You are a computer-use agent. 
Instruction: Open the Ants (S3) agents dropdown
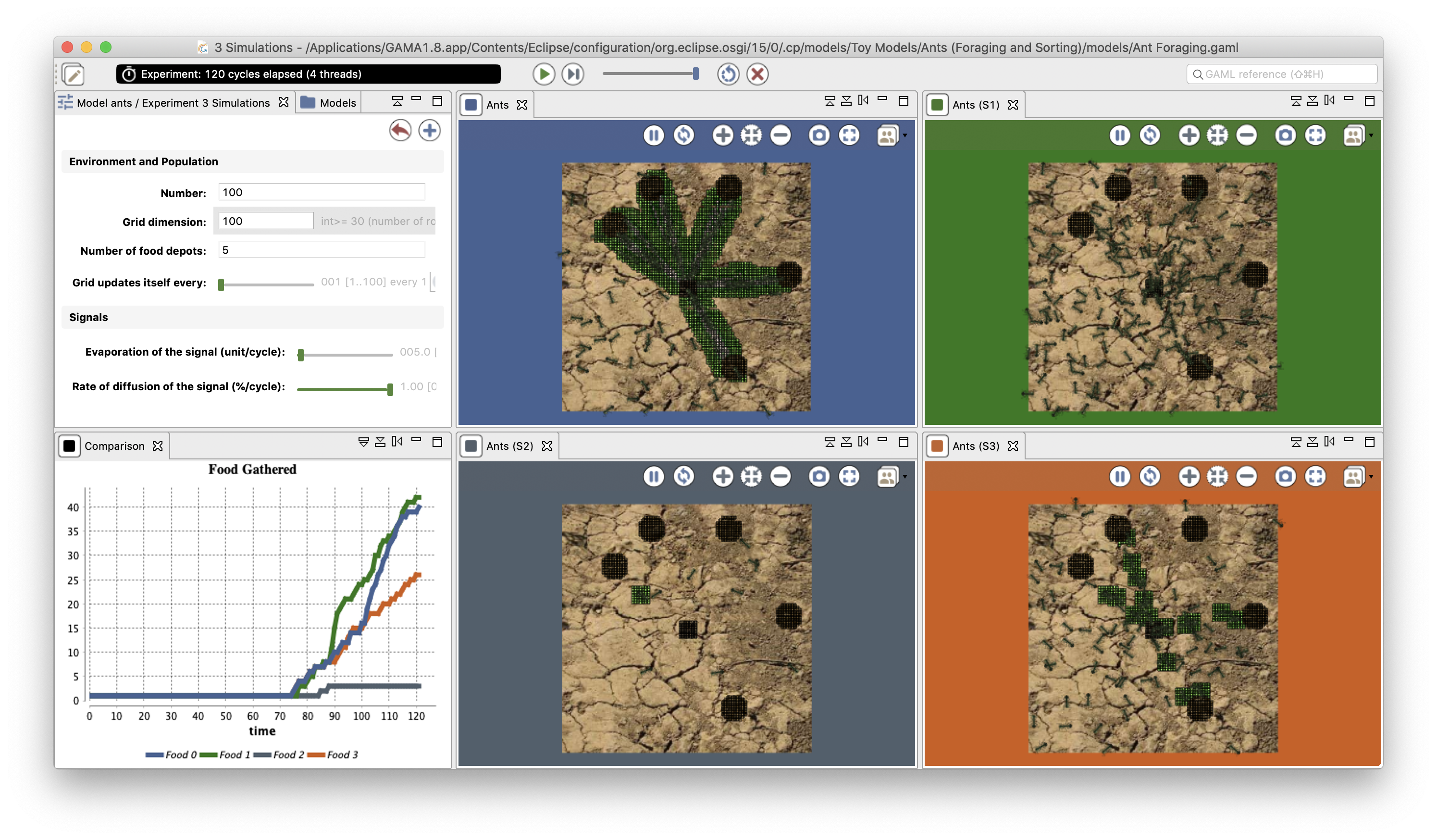click(x=1357, y=477)
